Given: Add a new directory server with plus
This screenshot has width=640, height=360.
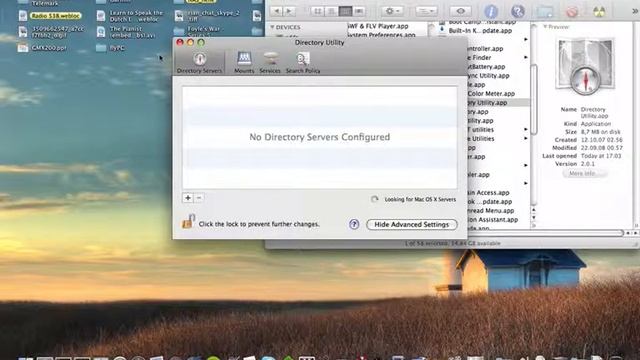Looking at the screenshot, I should (188, 198).
